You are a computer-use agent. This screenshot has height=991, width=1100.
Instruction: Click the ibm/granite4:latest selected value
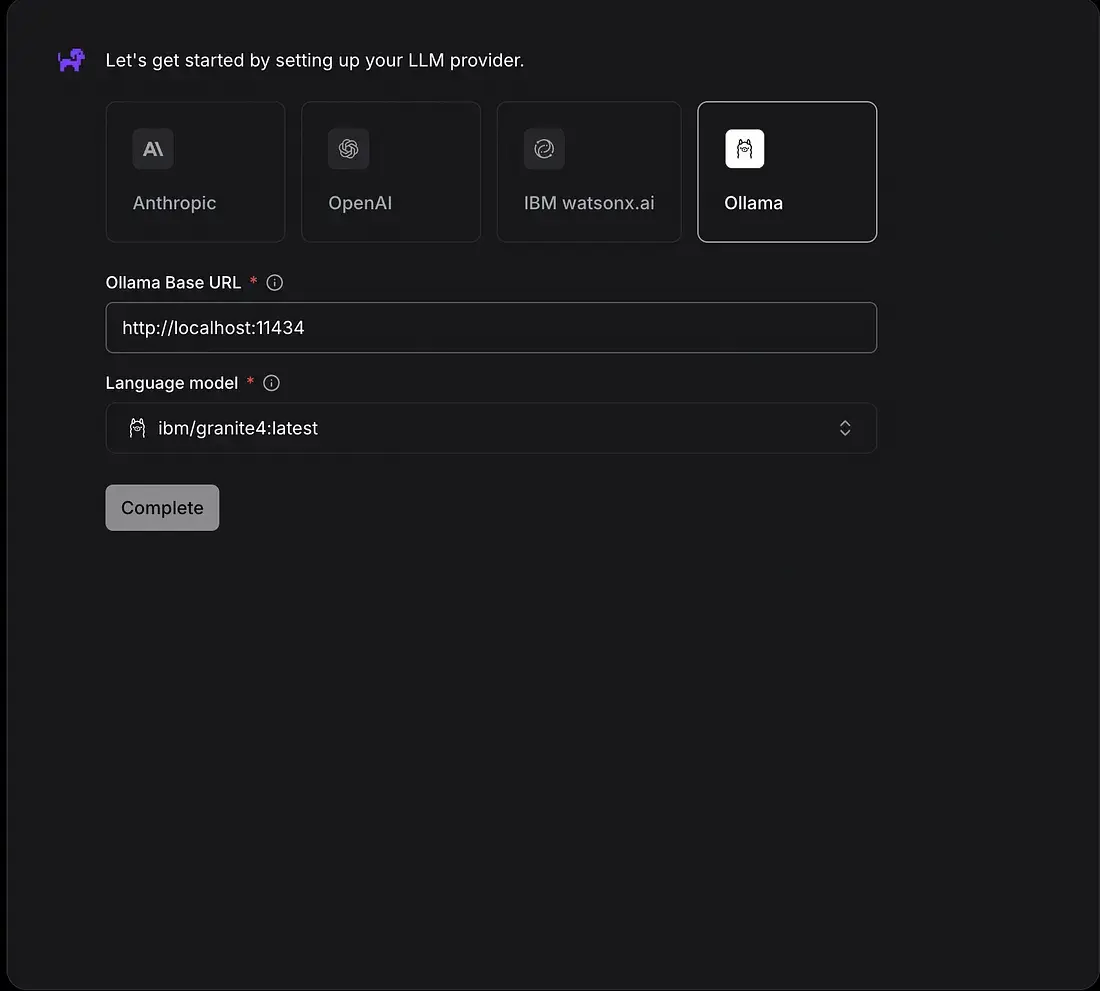[x=238, y=428]
